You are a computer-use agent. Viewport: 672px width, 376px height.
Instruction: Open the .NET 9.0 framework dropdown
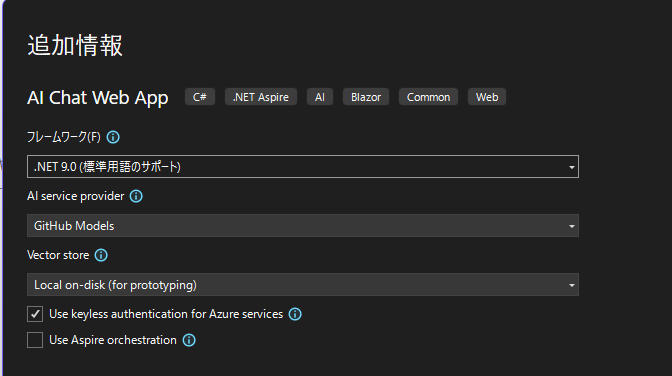pos(303,167)
